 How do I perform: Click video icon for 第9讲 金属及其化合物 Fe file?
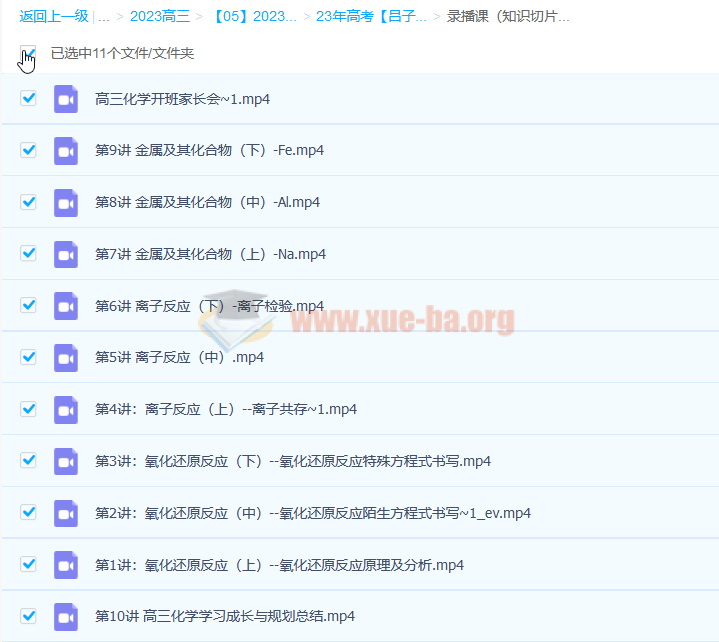65,150
